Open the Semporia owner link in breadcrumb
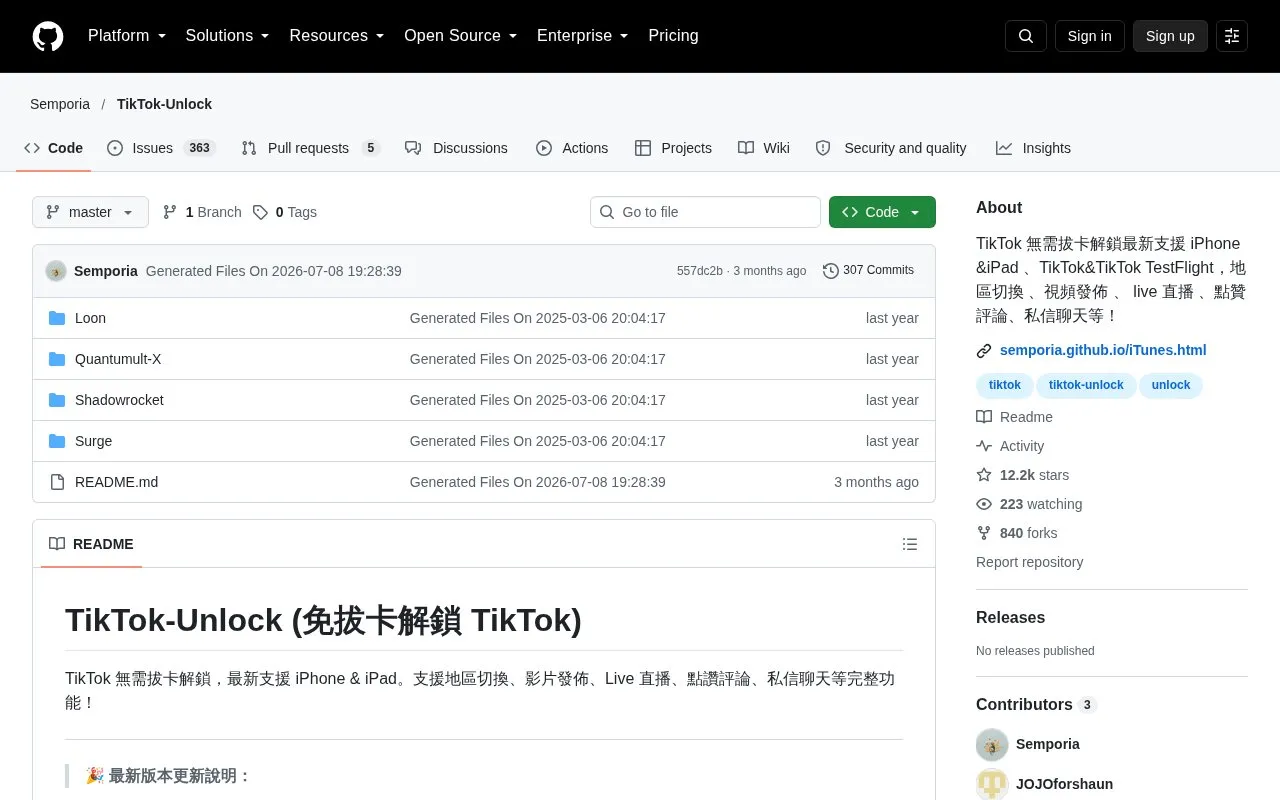1280x800 pixels. coord(60,104)
